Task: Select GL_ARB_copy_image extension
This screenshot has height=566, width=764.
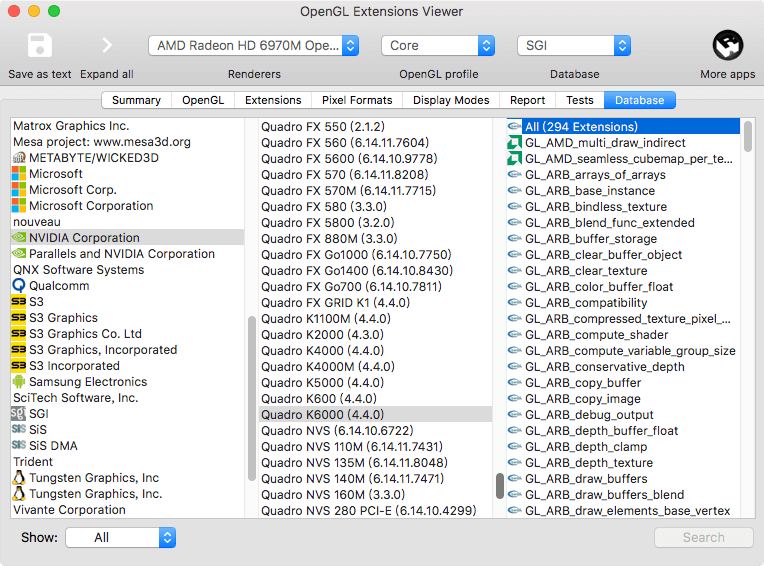Action: [x=623, y=398]
